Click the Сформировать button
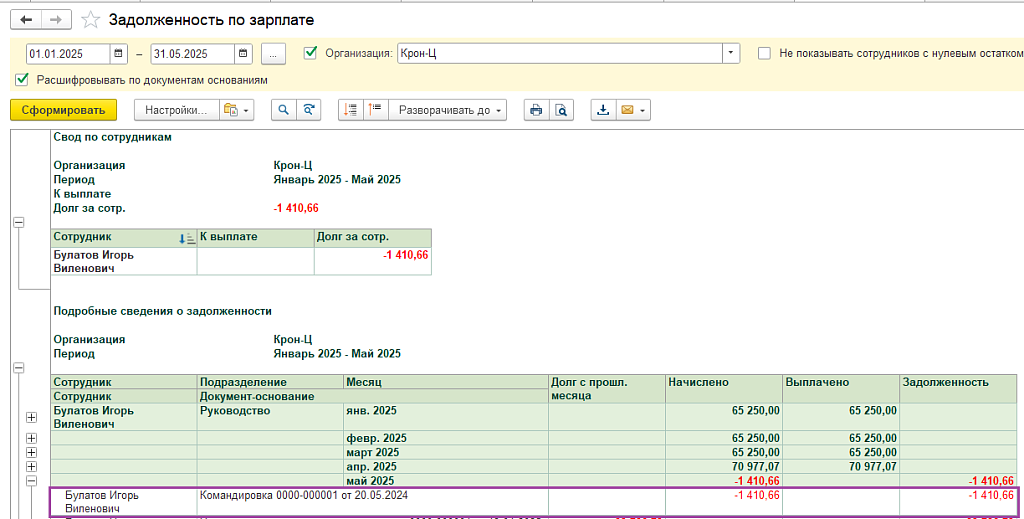This screenshot has height=519, width=1024. click(x=63, y=110)
